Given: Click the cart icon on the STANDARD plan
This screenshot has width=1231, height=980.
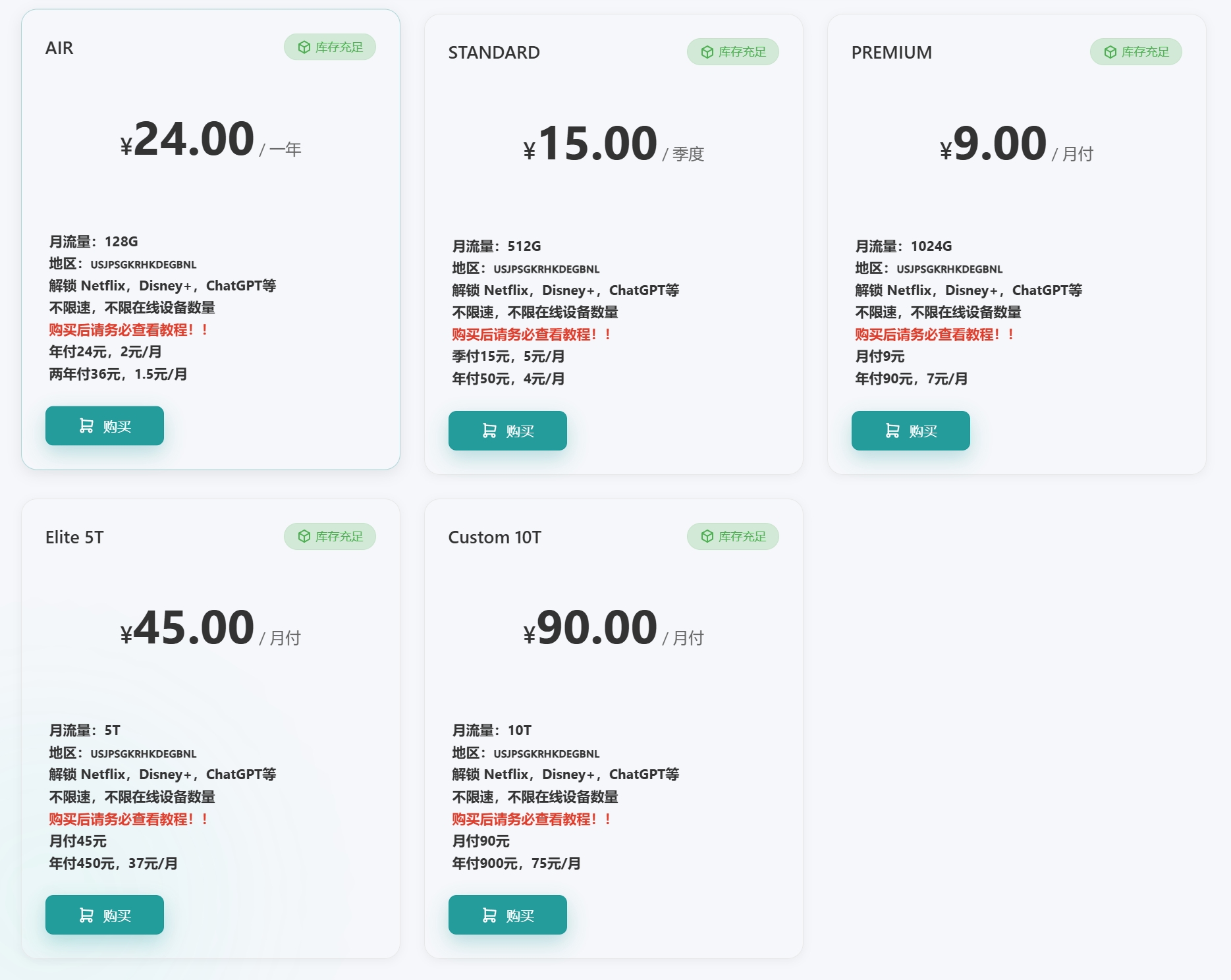Looking at the screenshot, I should [489, 431].
